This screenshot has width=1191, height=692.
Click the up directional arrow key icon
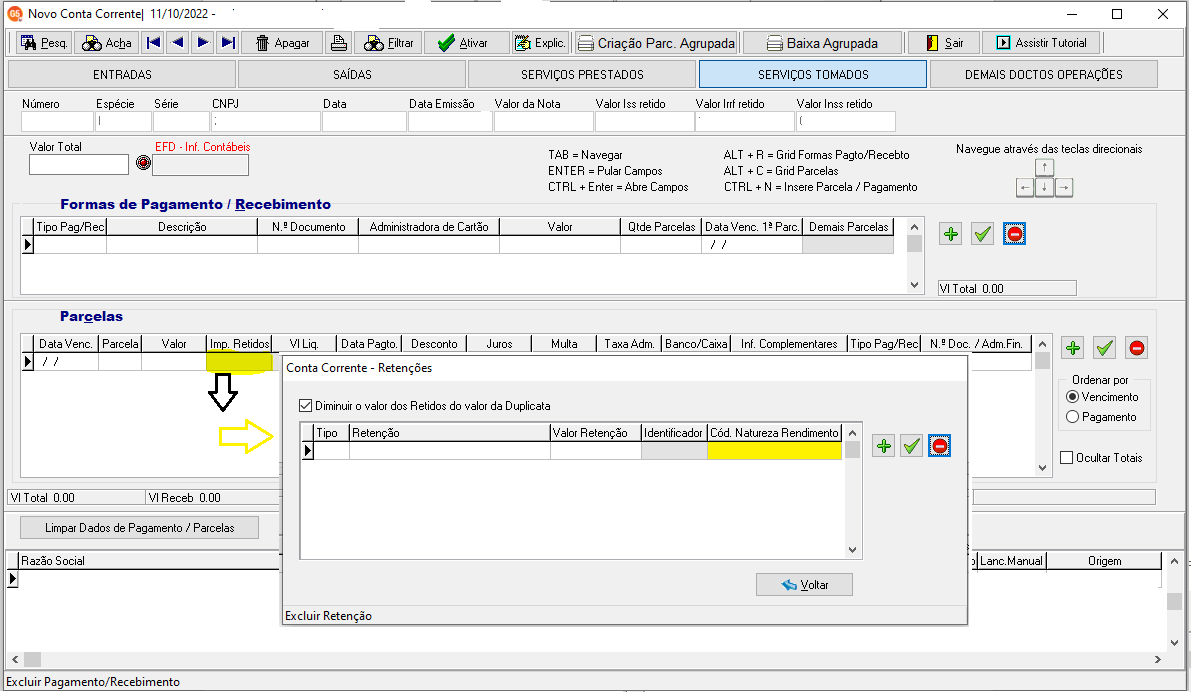tap(1044, 168)
